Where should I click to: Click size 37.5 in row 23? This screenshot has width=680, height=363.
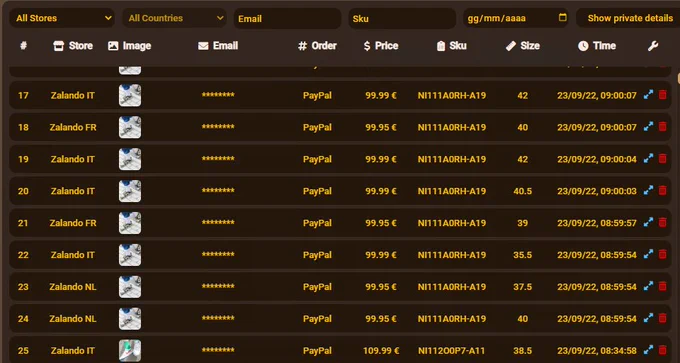(x=523, y=287)
